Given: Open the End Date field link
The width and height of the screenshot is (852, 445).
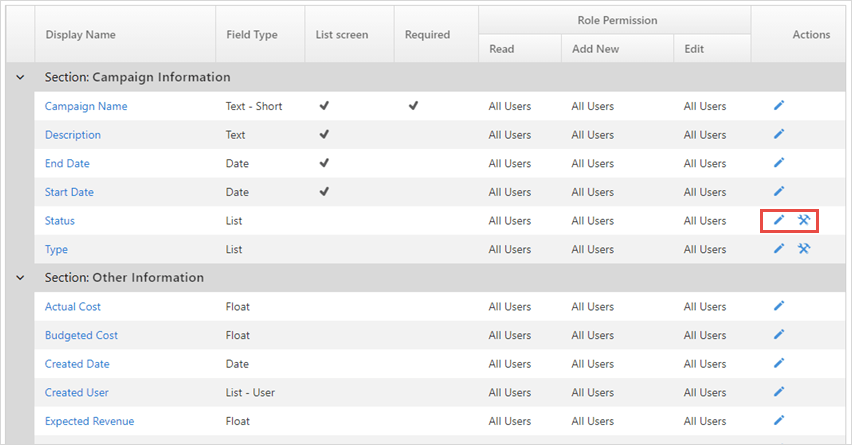Looking at the screenshot, I should [x=67, y=164].
